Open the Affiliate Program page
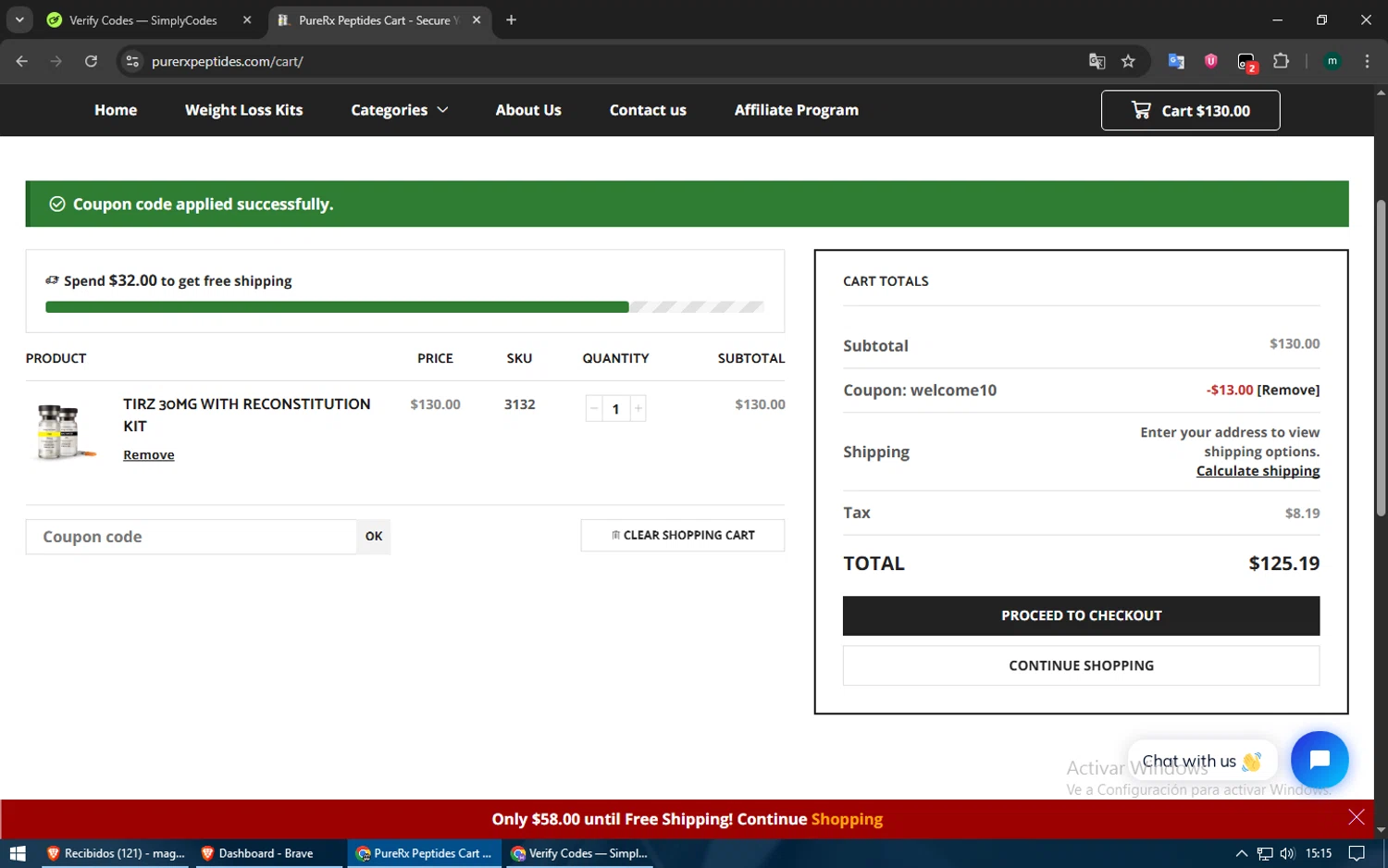Screen dimensions: 1388x868 (x=797, y=110)
